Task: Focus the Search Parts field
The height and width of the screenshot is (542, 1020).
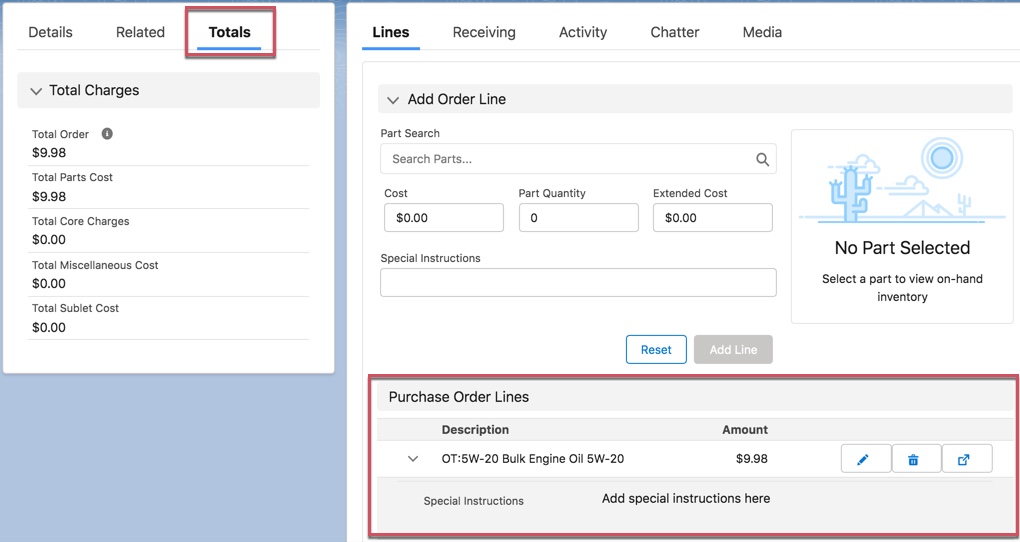Action: click(578, 159)
